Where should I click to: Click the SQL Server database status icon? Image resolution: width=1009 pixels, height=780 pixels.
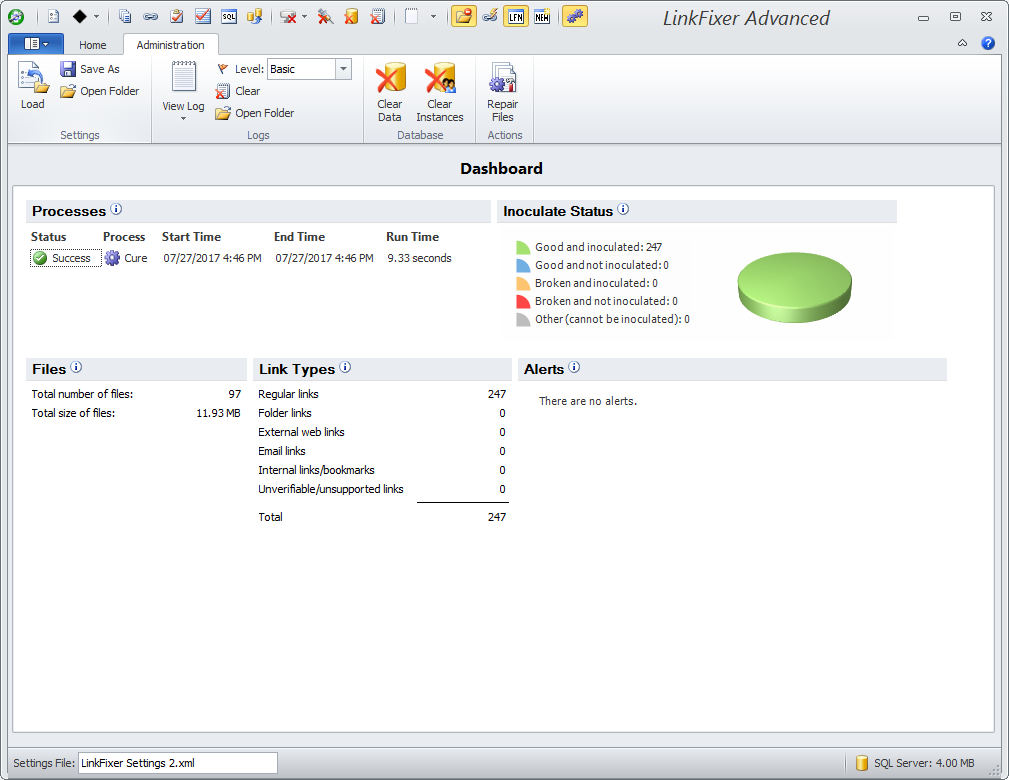tap(862, 763)
